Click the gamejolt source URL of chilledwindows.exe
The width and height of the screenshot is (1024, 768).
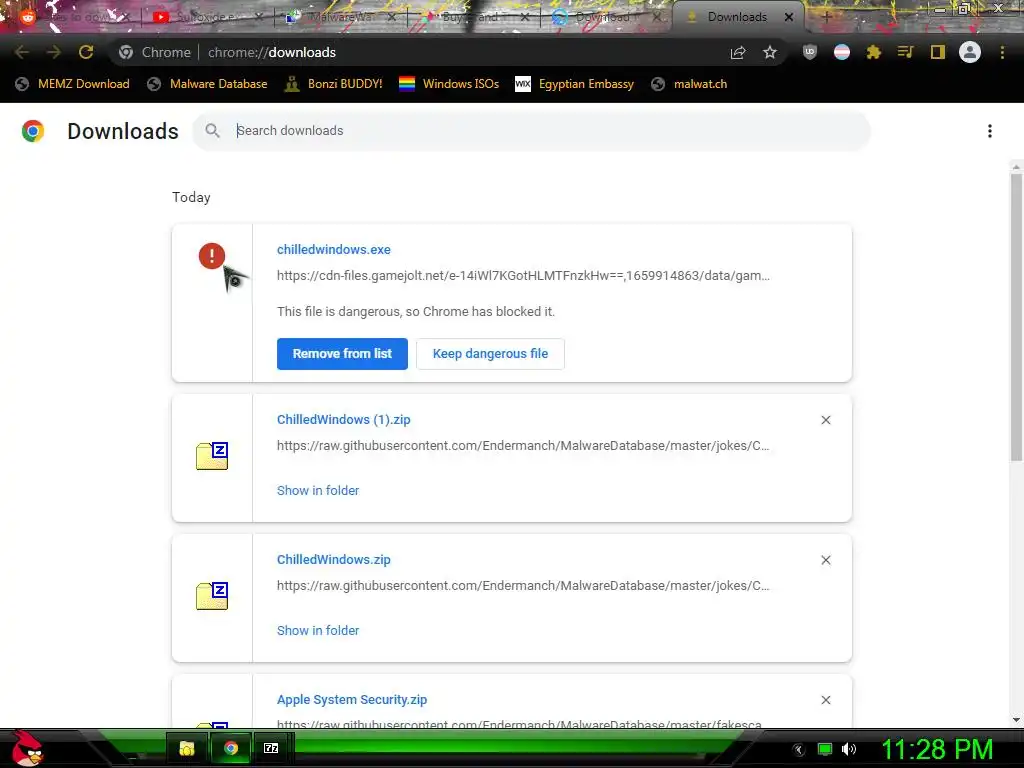523,276
